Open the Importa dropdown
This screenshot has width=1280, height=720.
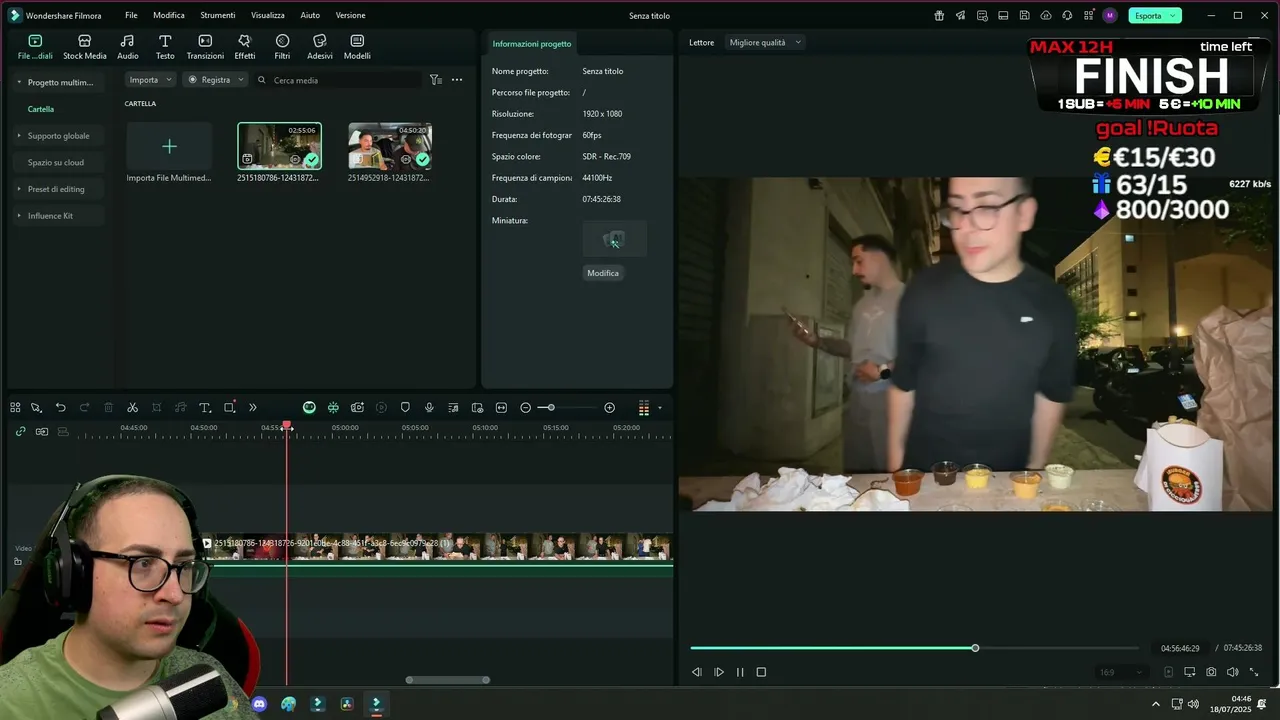click(150, 80)
